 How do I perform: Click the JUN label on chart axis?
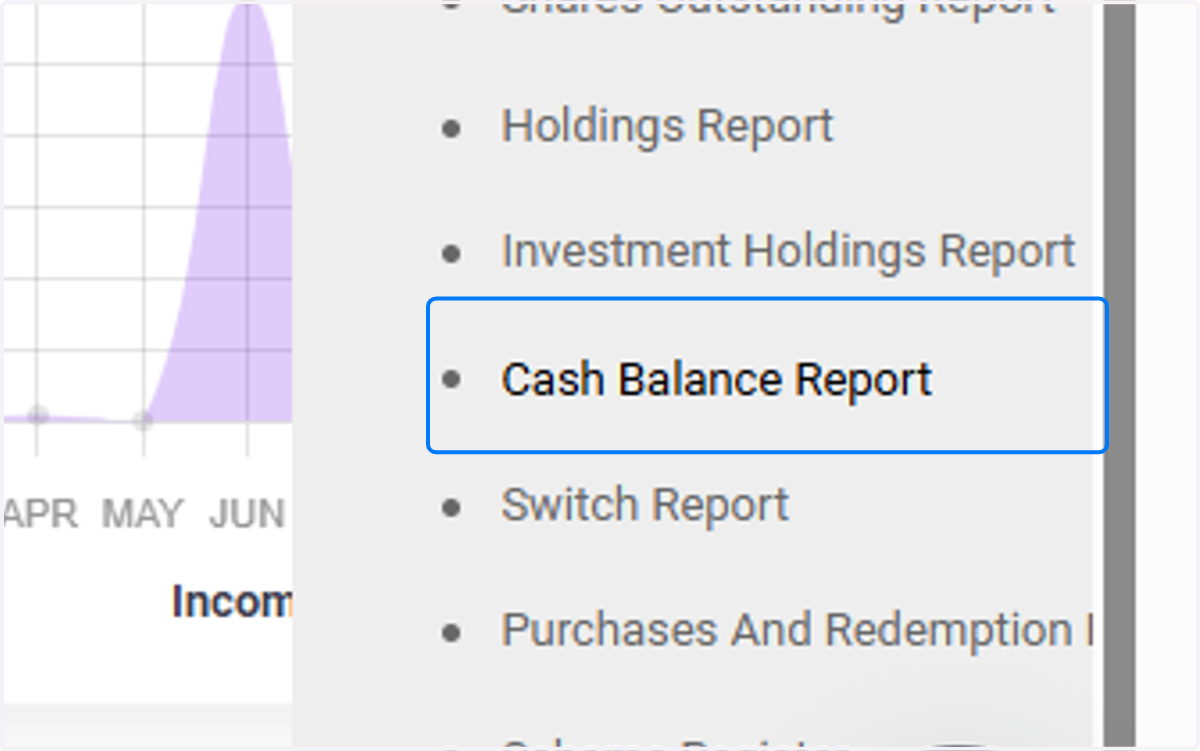click(247, 515)
